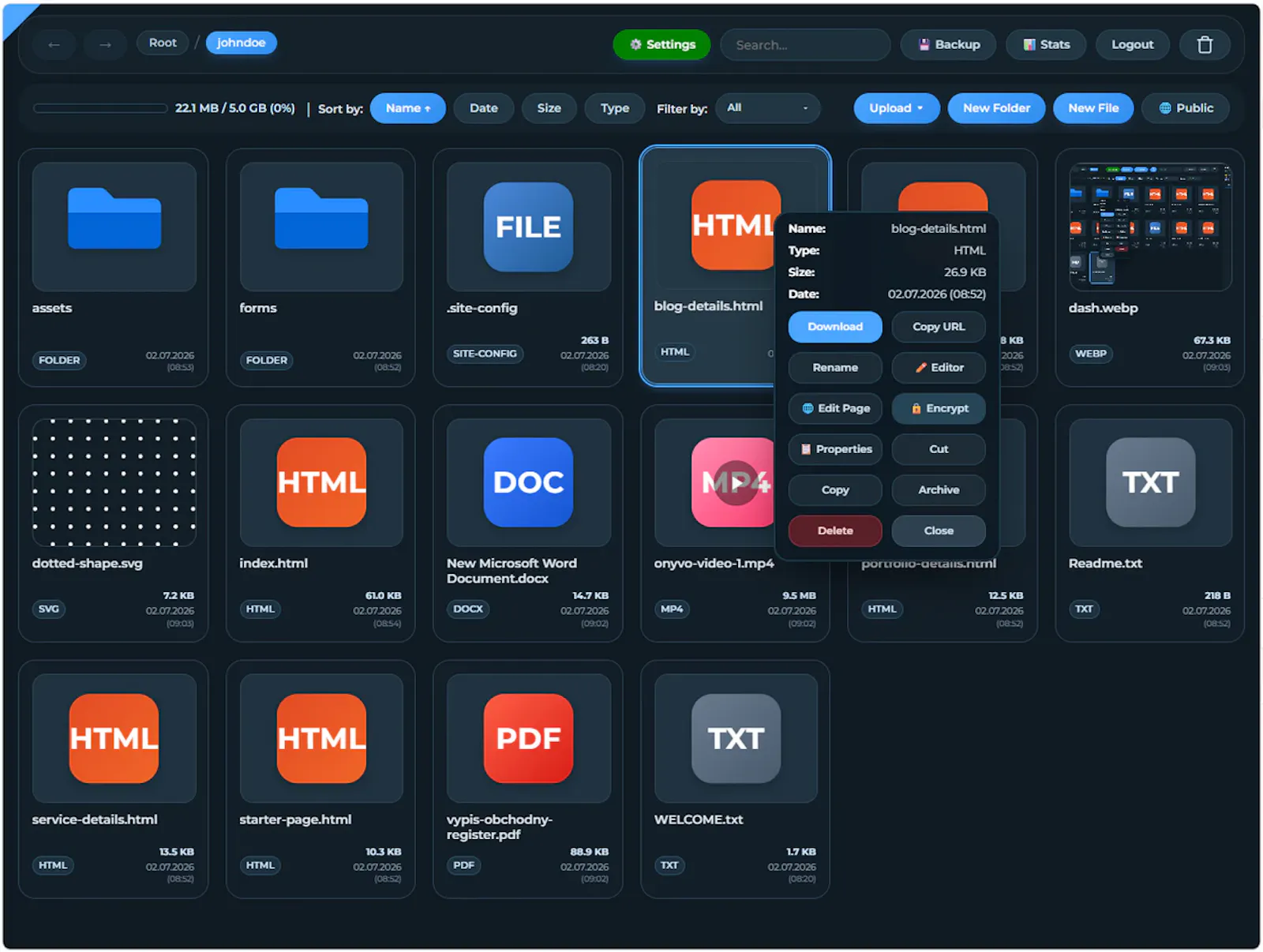Download blog-details.html from the context menu
Image resolution: width=1263 pixels, height=952 pixels.
835,327
